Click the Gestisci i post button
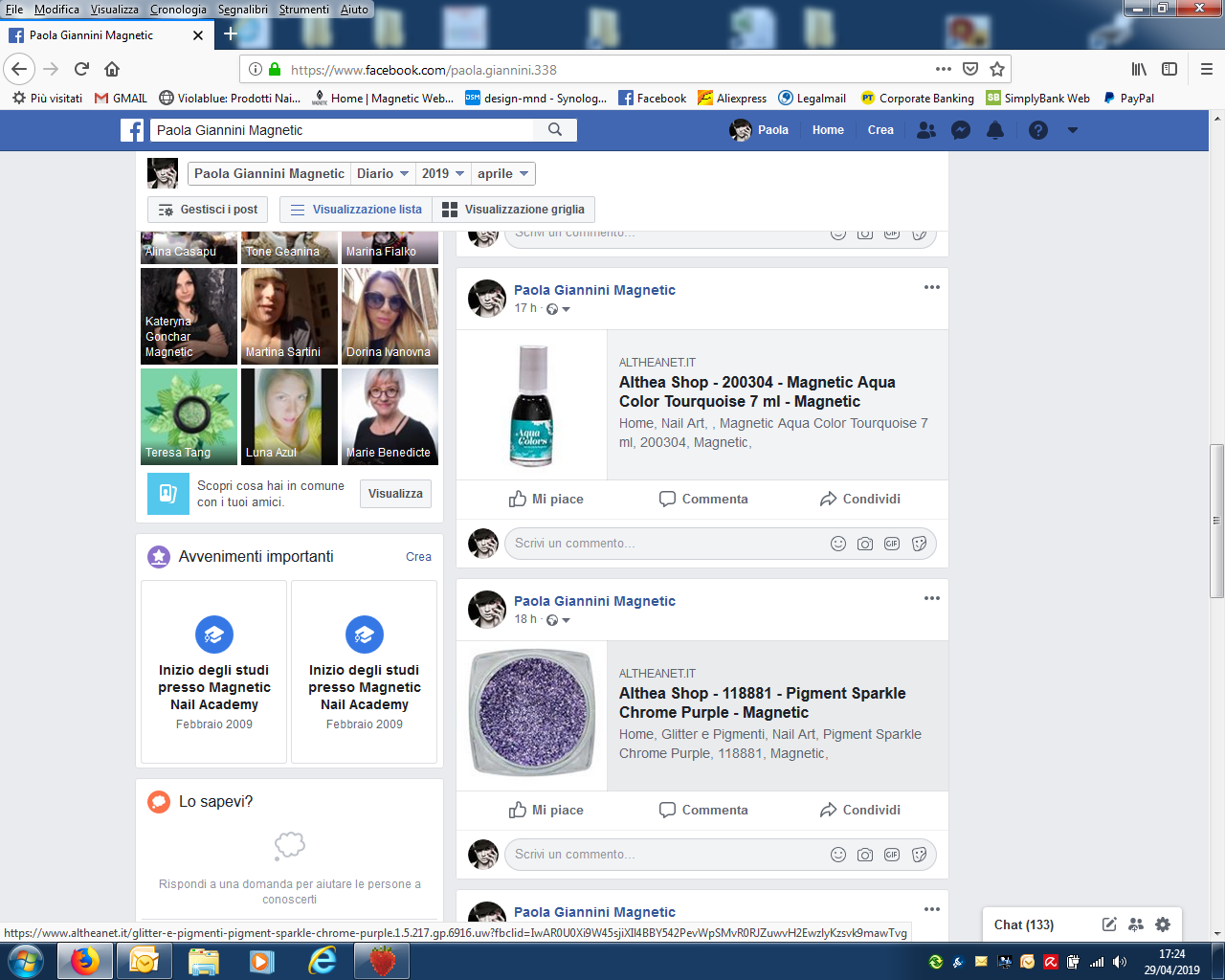The image size is (1225, 980). [x=208, y=210]
